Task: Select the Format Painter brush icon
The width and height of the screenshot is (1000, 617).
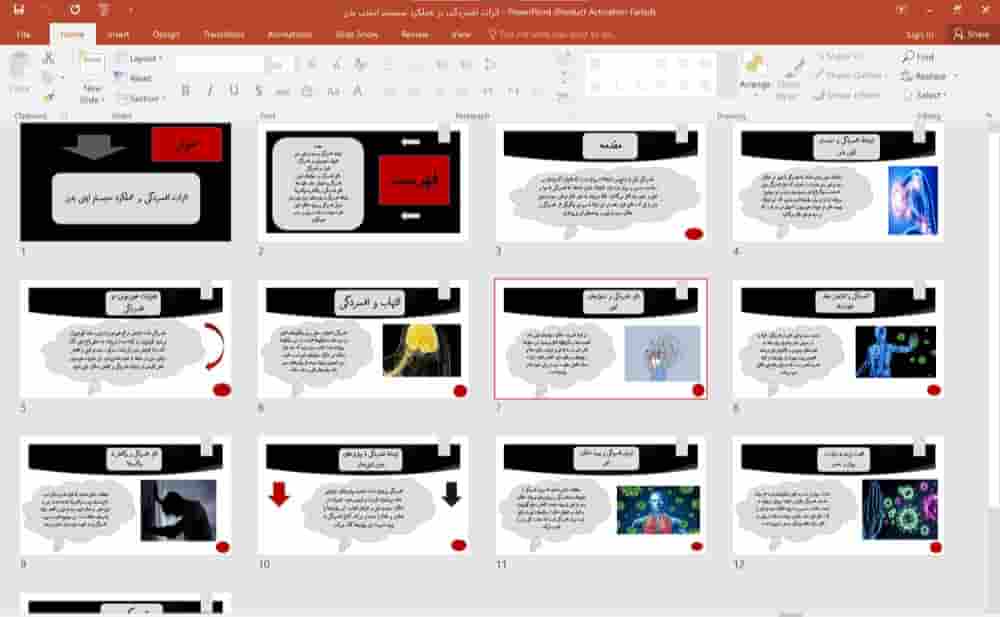Action: (48, 97)
